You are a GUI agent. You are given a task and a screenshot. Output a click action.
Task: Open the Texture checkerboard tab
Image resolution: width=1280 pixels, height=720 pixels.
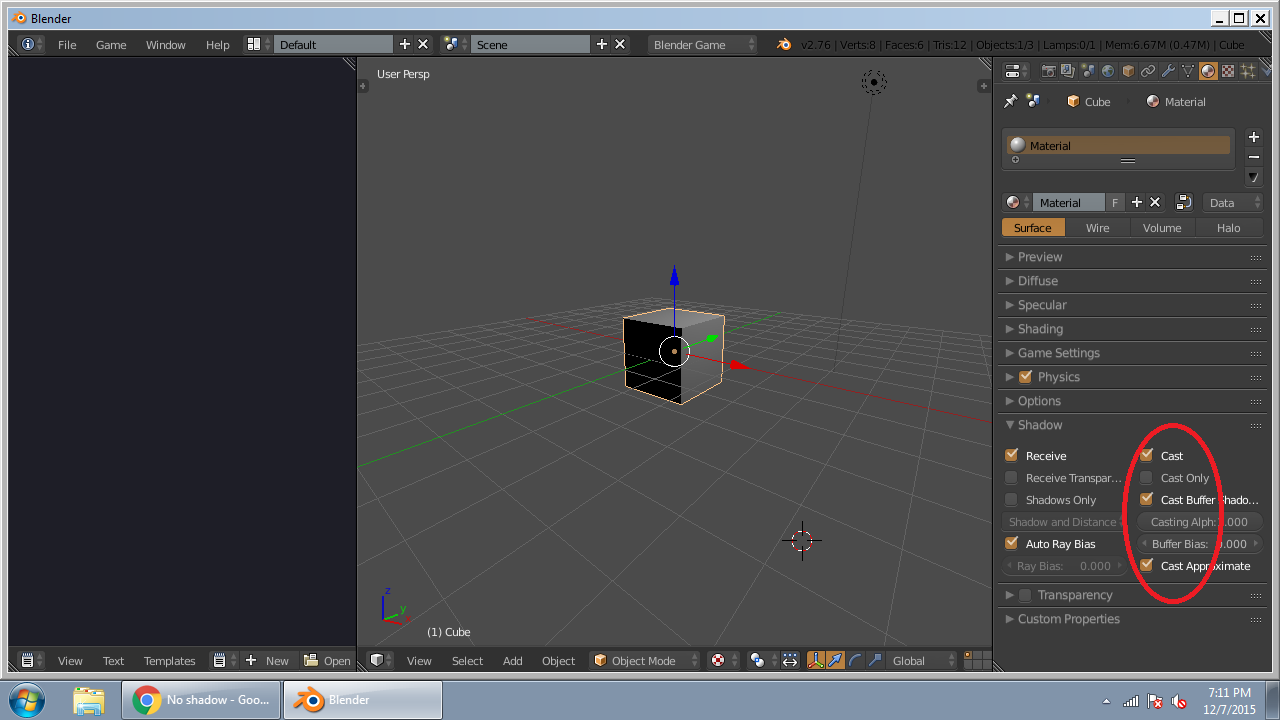[x=1228, y=71]
